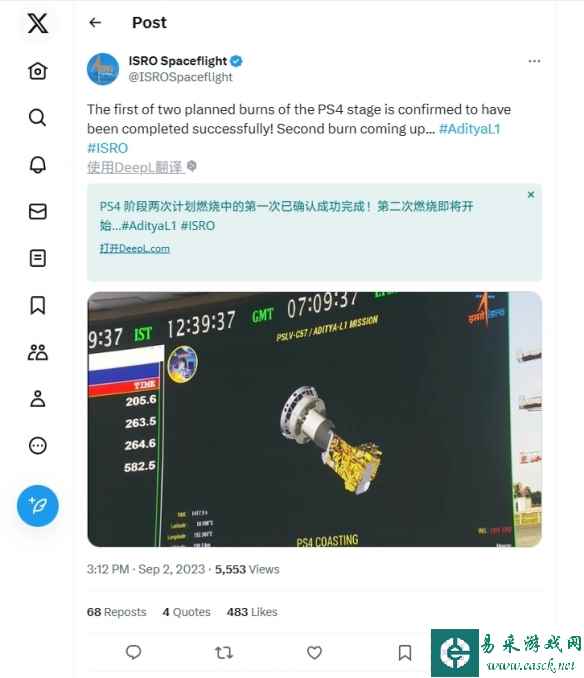584x678 pixels.
Task: Open the PS4 coasting mission image
Action: [x=314, y=419]
